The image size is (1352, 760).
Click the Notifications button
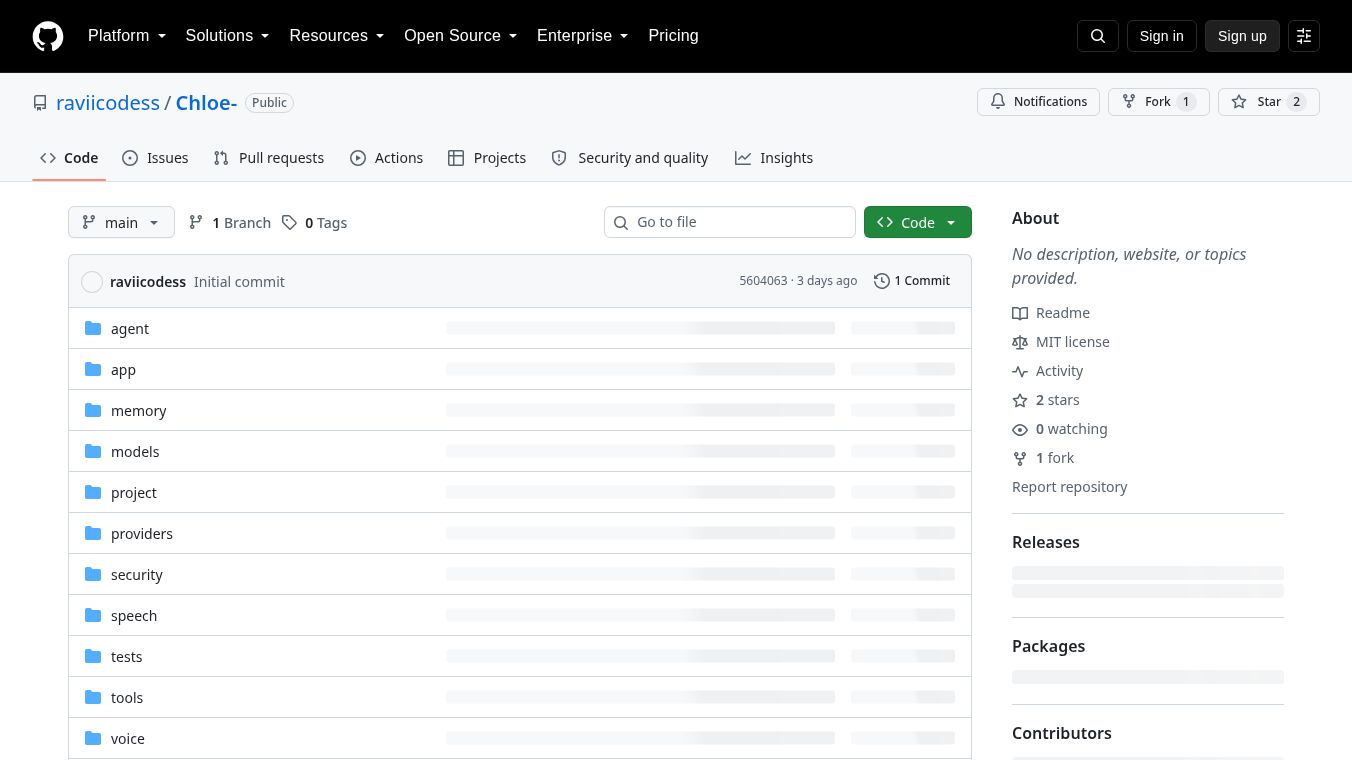coord(1038,102)
